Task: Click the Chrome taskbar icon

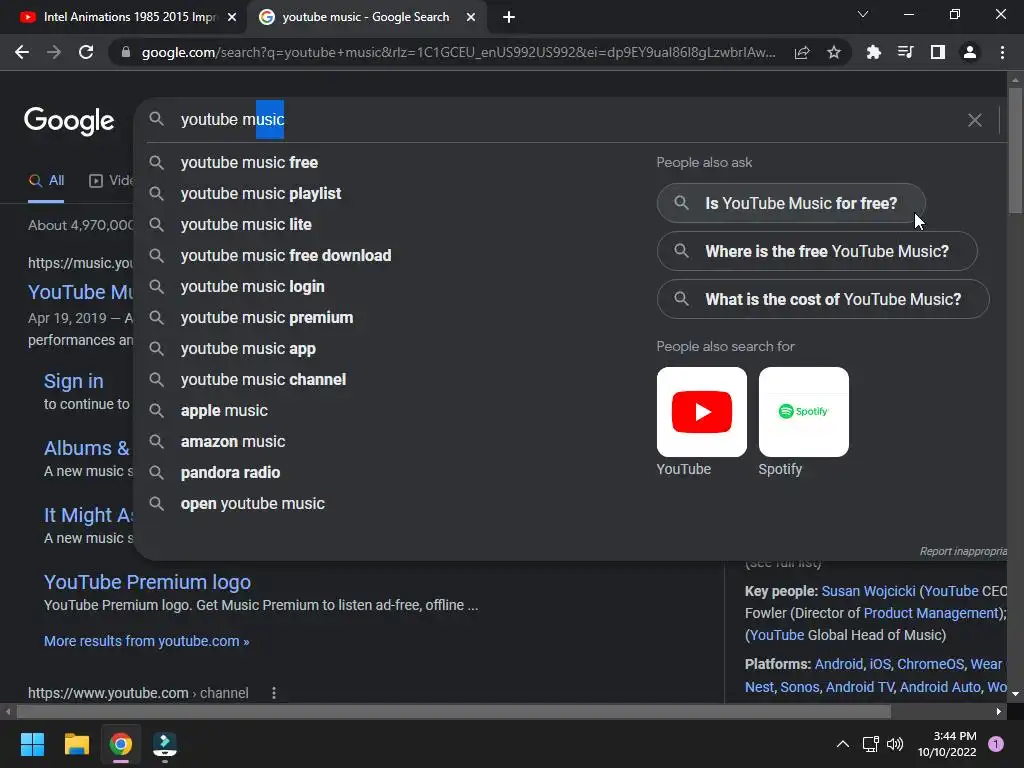Action: coord(121,744)
